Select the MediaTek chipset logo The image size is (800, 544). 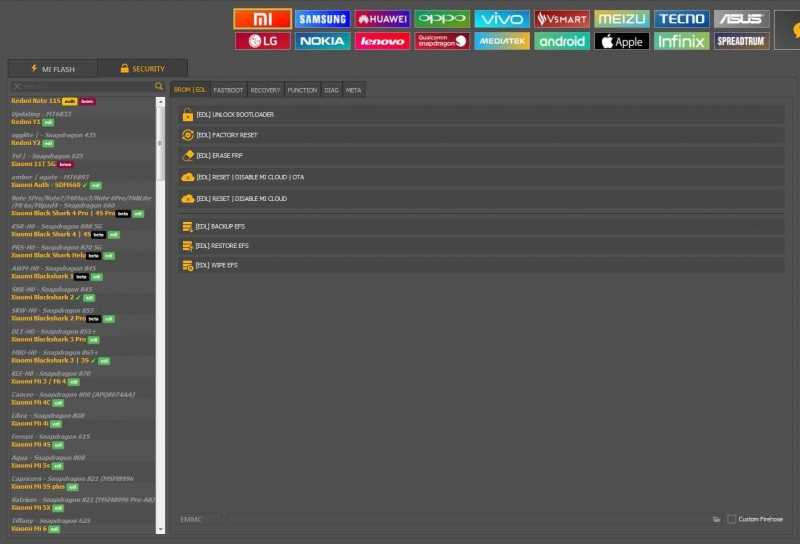[x=502, y=41]
